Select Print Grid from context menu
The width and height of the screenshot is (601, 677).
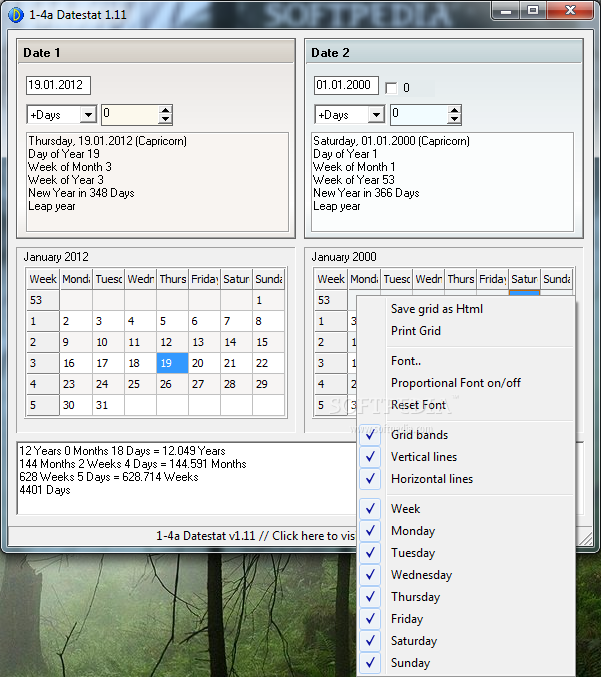(466, 331)
